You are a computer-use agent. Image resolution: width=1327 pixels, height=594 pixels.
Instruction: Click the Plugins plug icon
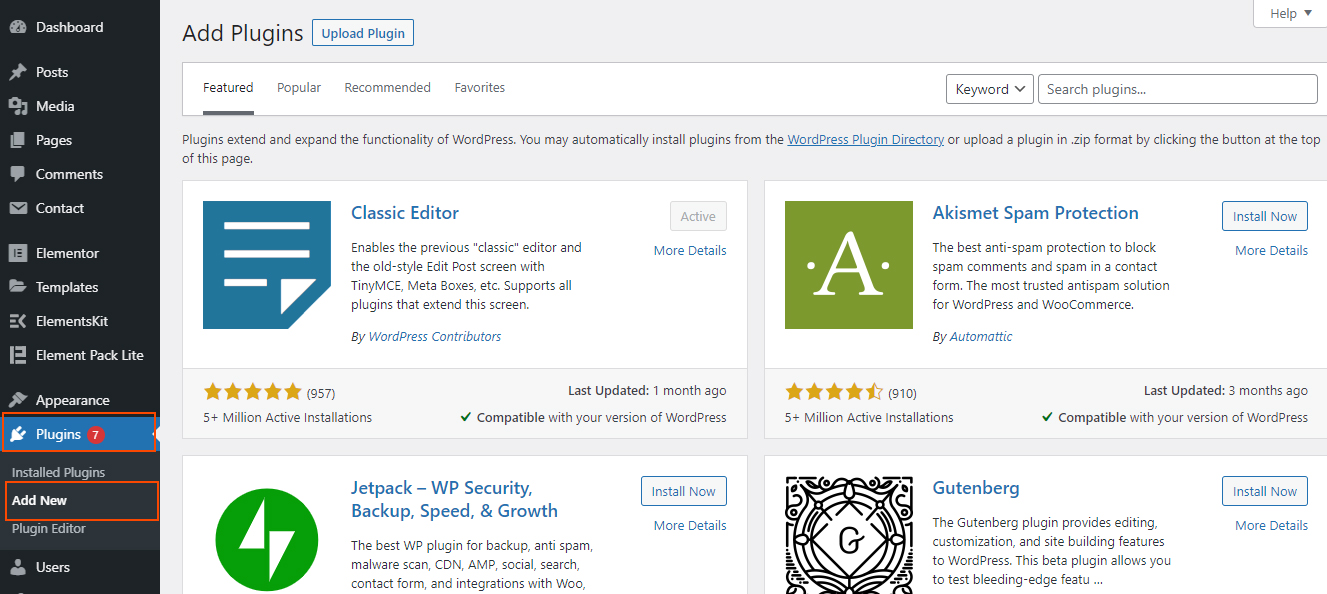(18, 434)
